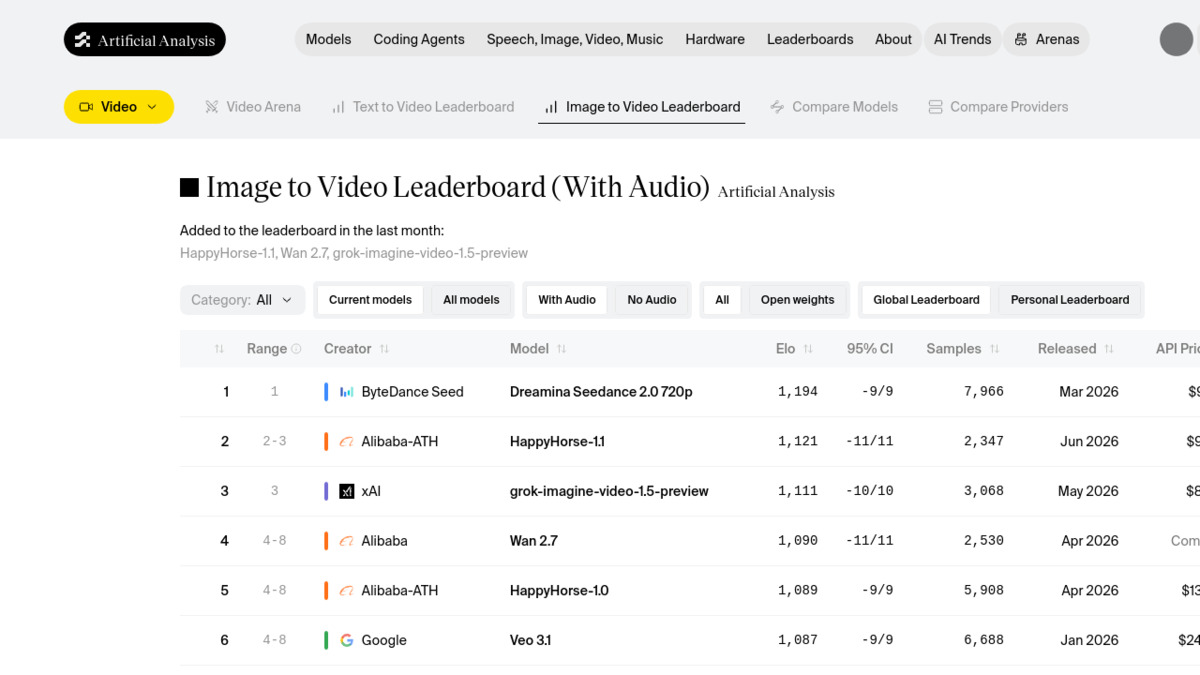This screenshot has width=1200, height=675.
Task: Click the Alibaba logo in Wan 2.7 row
Action: pos(347,541)
